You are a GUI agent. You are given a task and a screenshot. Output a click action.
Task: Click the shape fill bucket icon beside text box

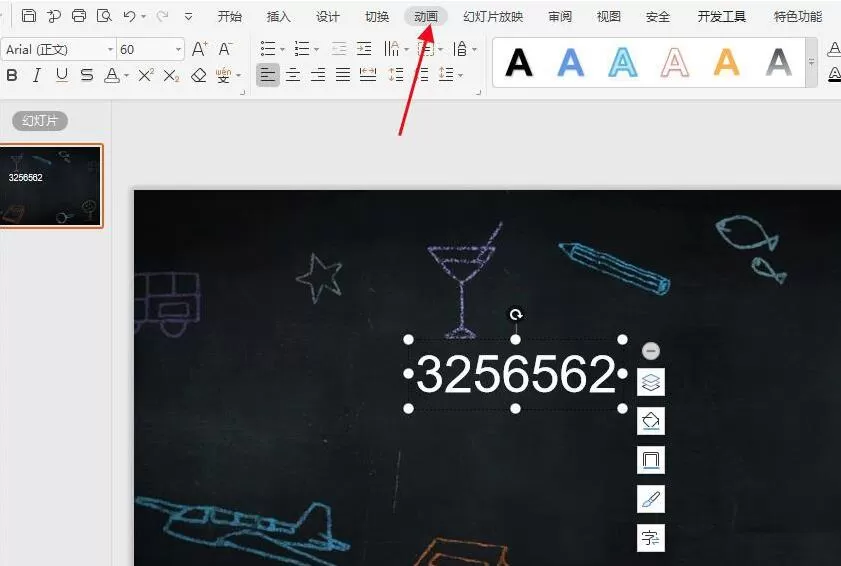pos(651,421)
